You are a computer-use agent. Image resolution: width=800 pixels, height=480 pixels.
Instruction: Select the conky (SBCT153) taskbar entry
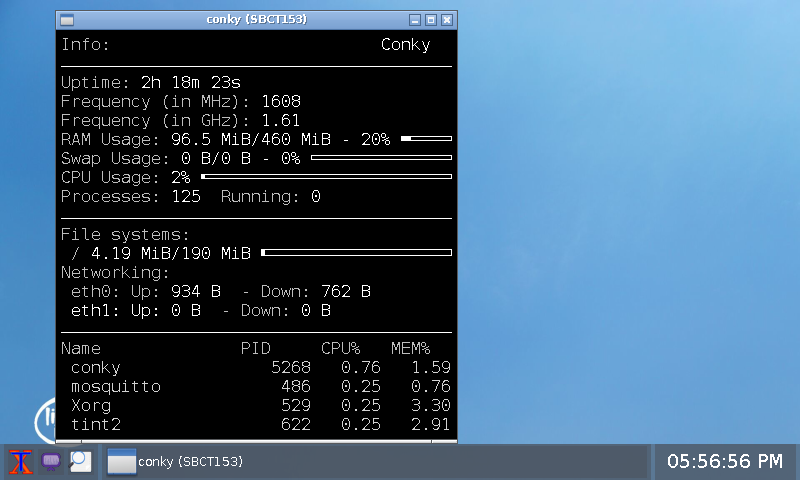tap(176, 462)
